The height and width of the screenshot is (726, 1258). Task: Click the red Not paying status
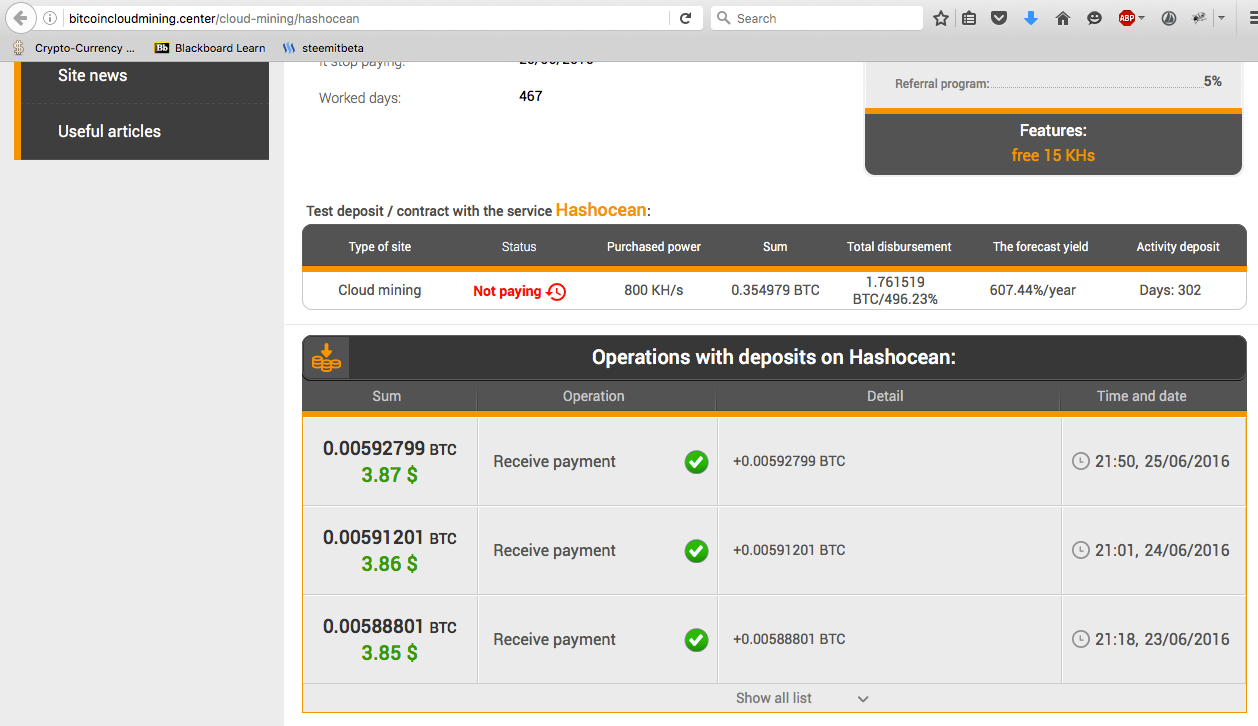tap(507, 291)
